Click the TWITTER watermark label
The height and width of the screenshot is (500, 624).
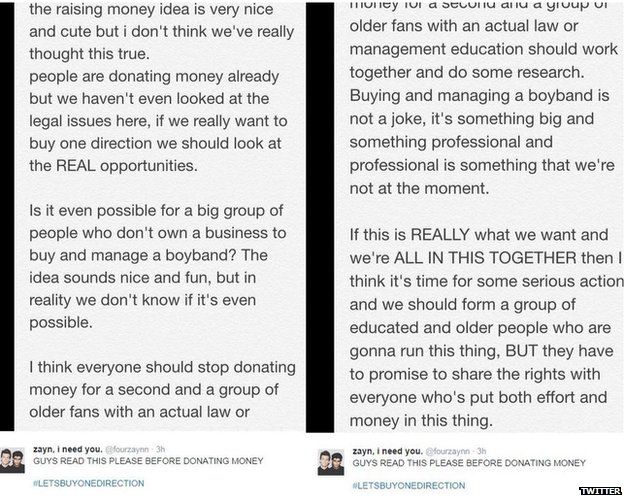599,491
